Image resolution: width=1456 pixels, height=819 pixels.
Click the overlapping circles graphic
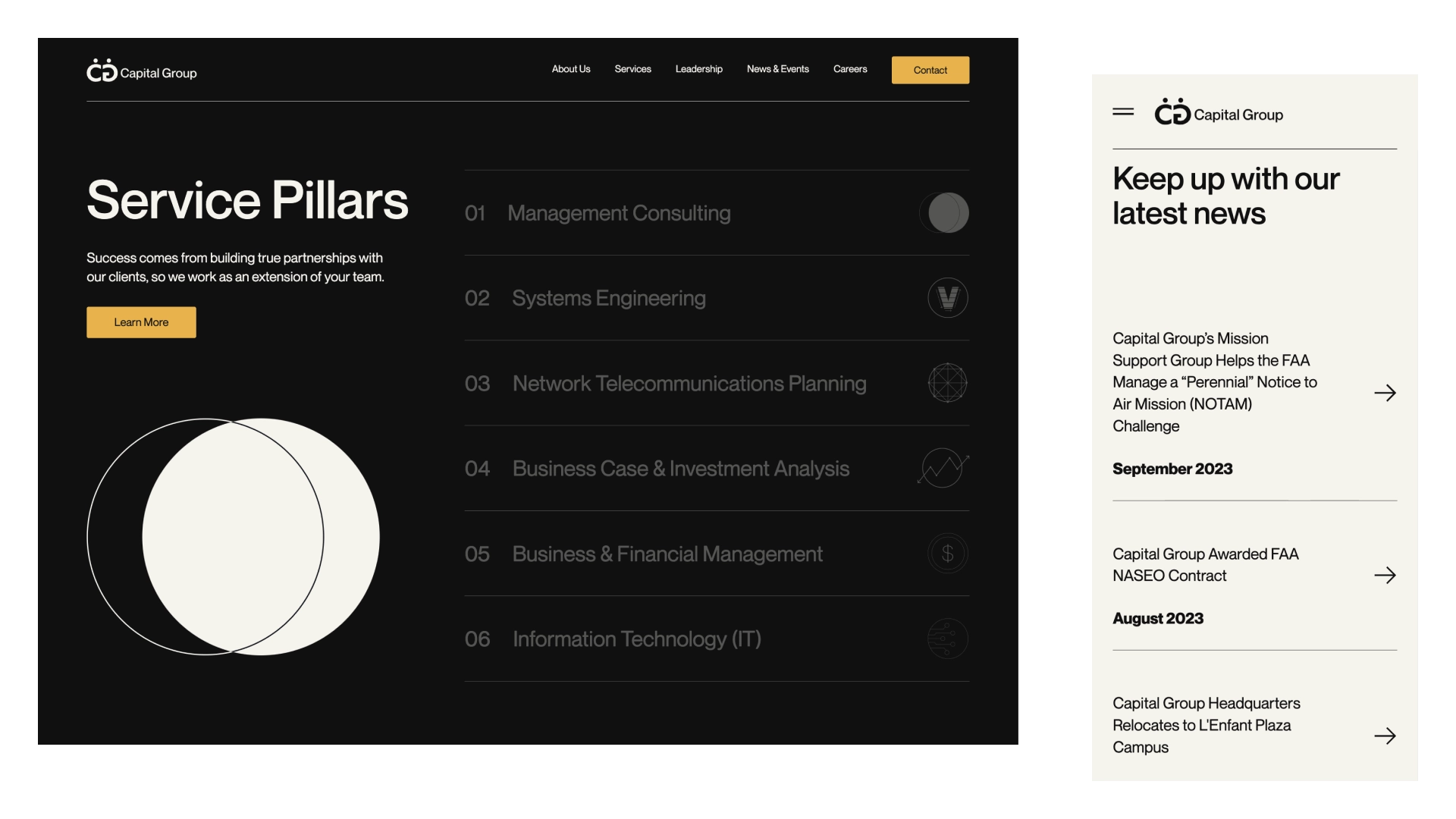click(234, 537)
